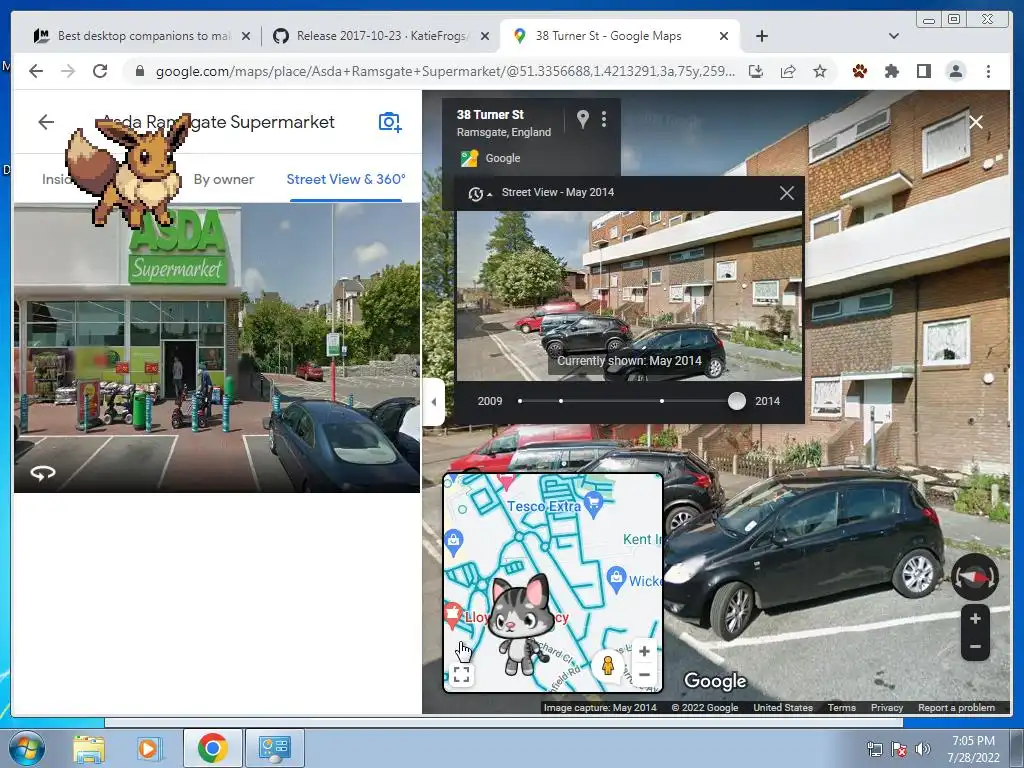The width and height of the screenshot is (1024, 768).
Task: Click Report a problem link
Action: 957,707
